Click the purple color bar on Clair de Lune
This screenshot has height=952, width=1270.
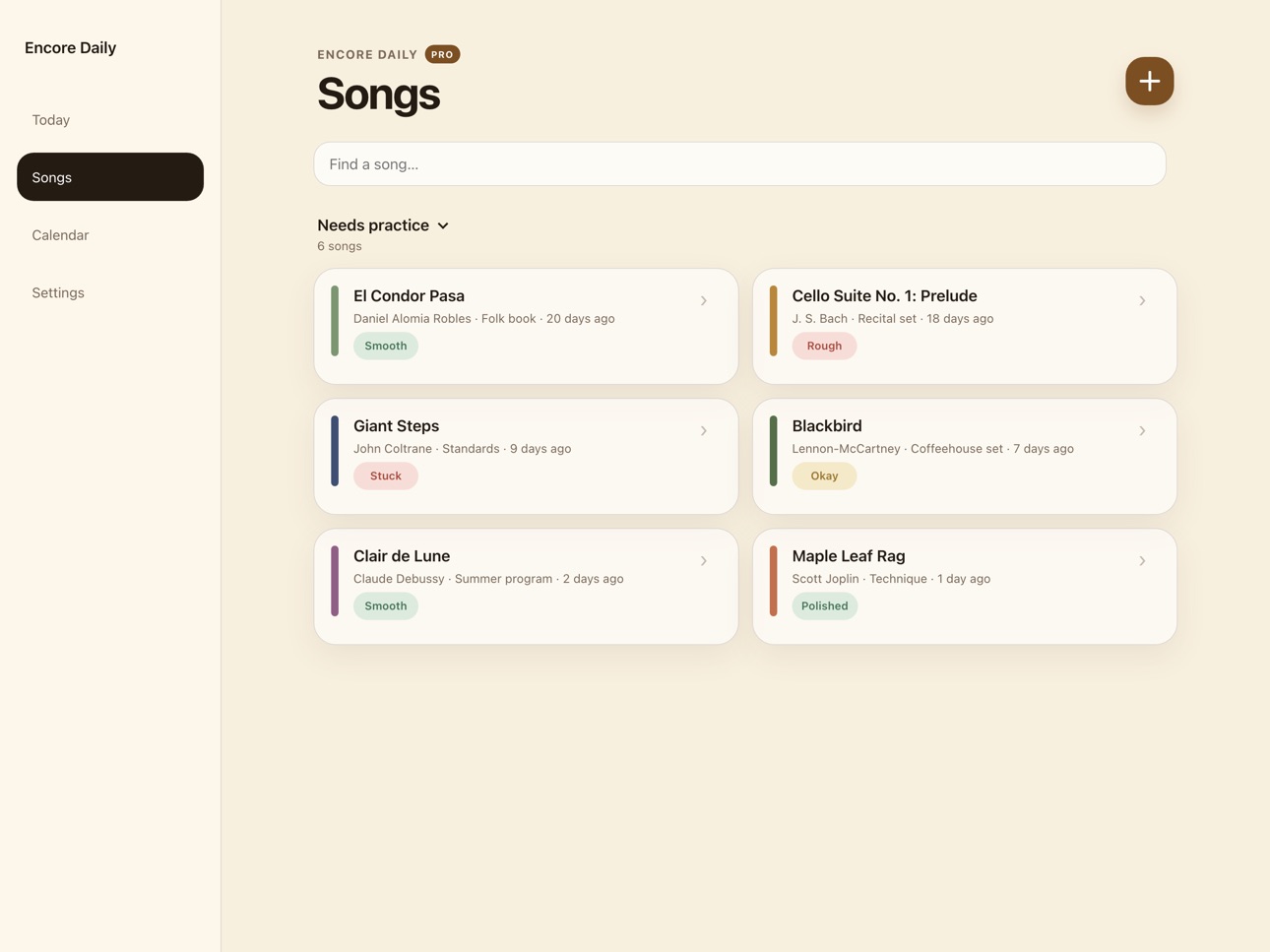[335, 581]
